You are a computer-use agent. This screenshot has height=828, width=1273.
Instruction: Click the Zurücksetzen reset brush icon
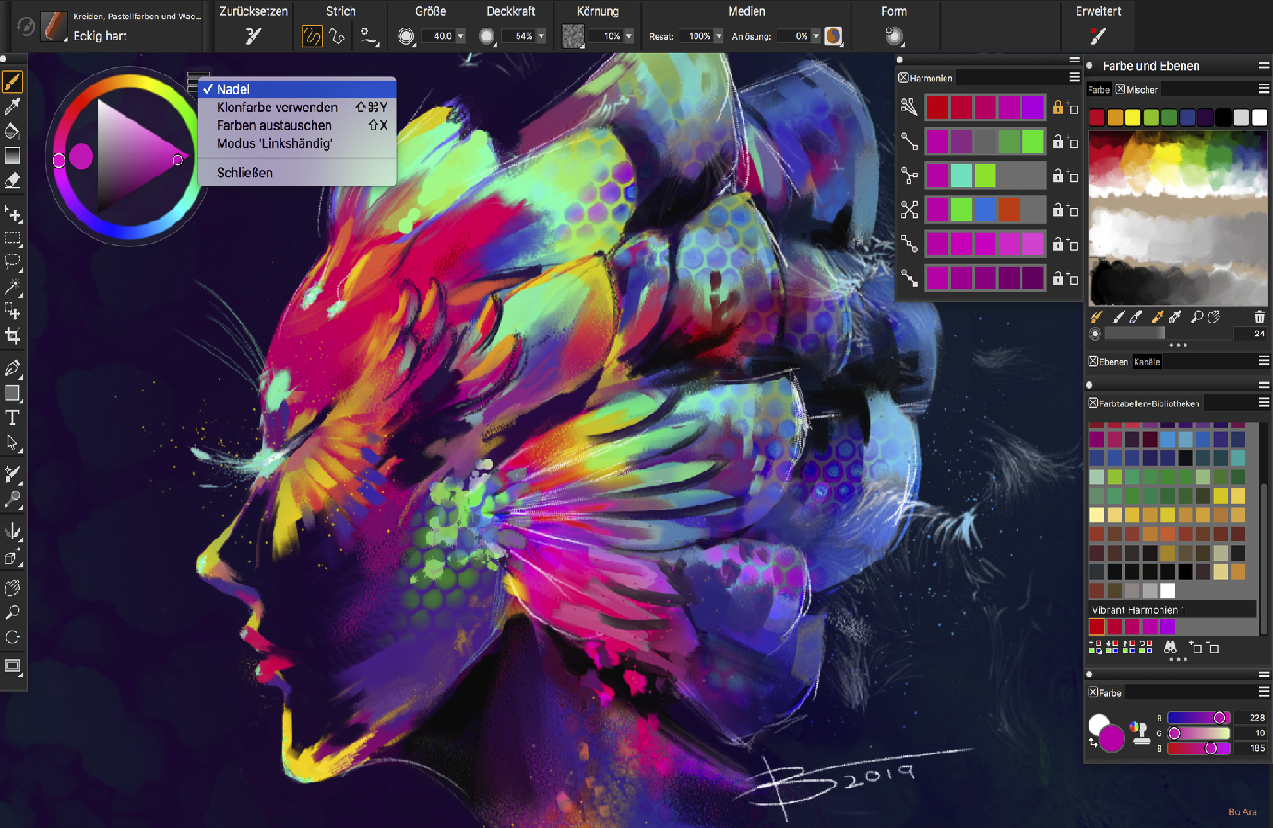tap(253, 36)
